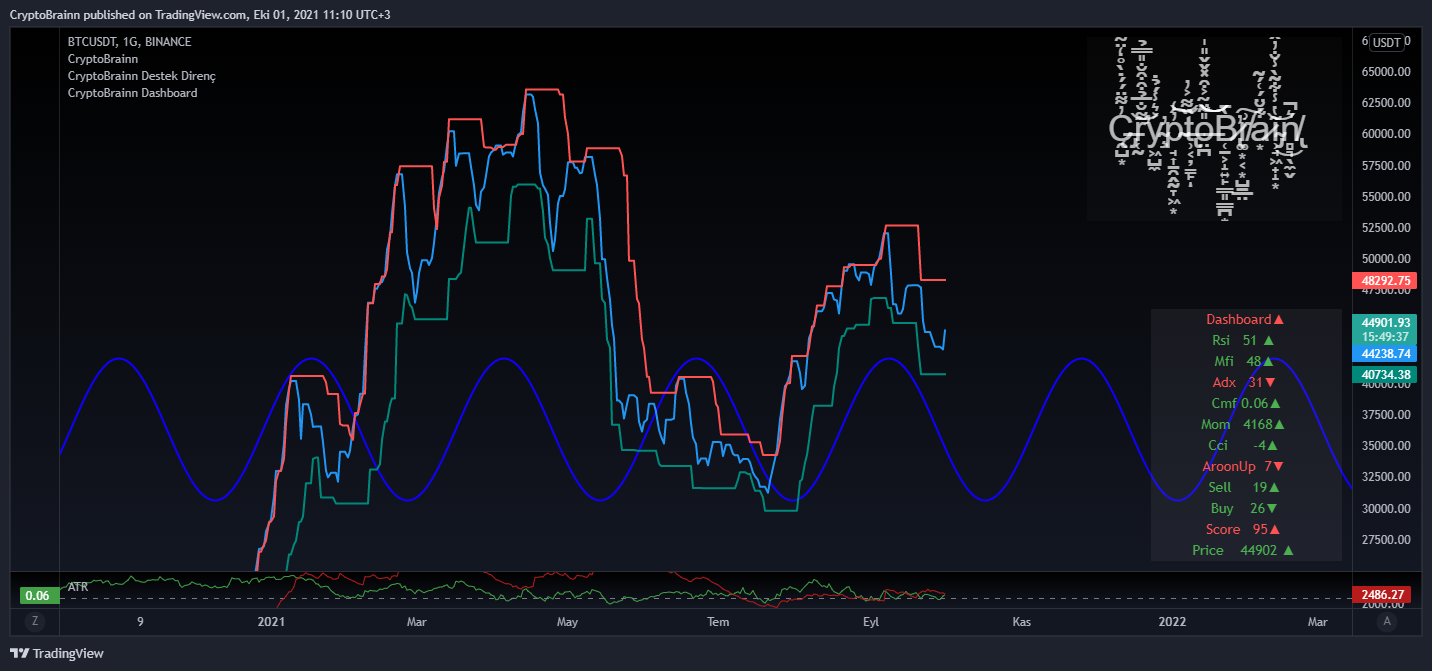The width and height of the screenshot is (1432, 671).
Task: Click the Cmf 0.06 dashboard row
Action: (x=1245, y=404)
